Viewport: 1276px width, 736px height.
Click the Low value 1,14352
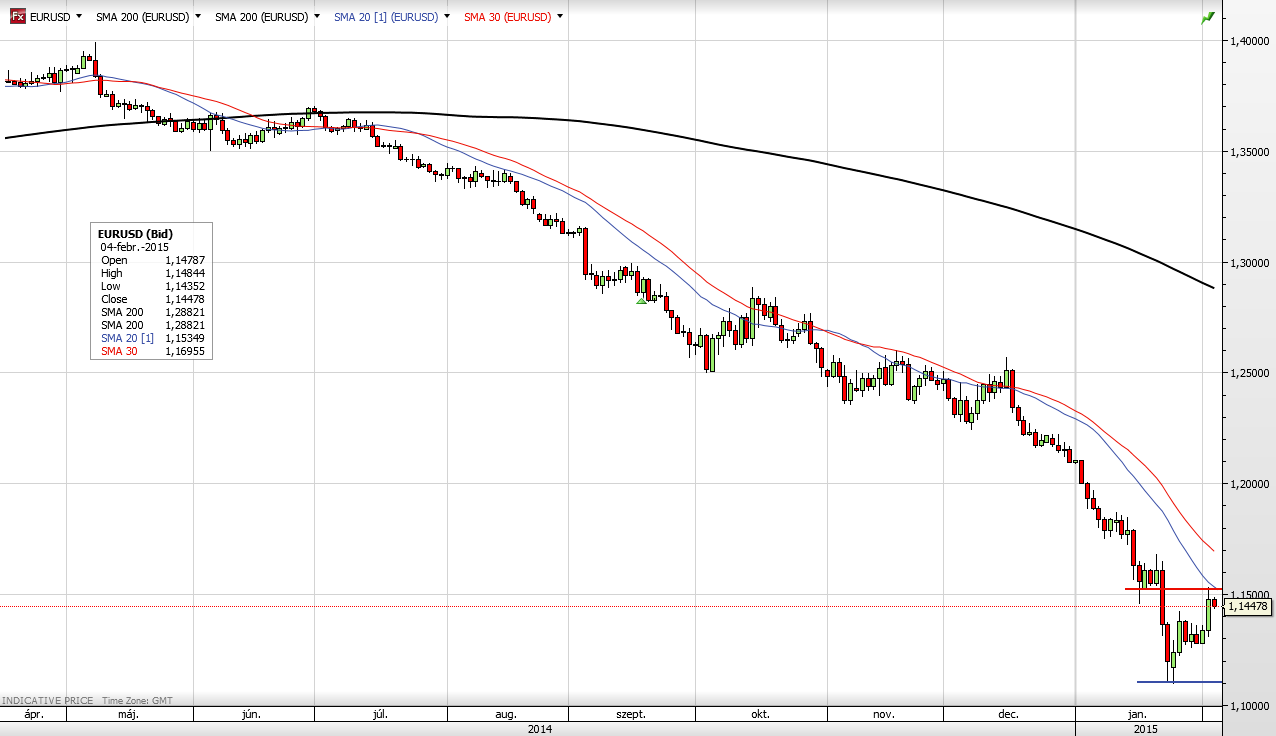(185, 286)
